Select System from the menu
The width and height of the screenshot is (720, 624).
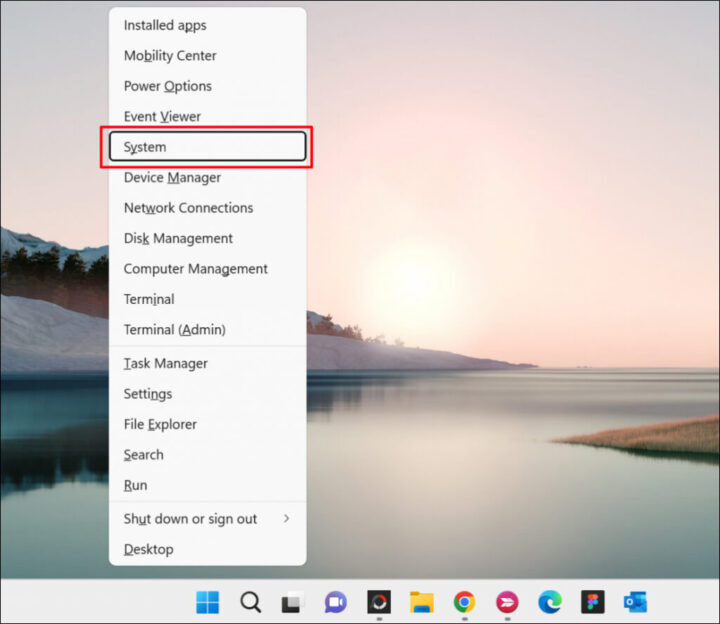click(207, 147)
